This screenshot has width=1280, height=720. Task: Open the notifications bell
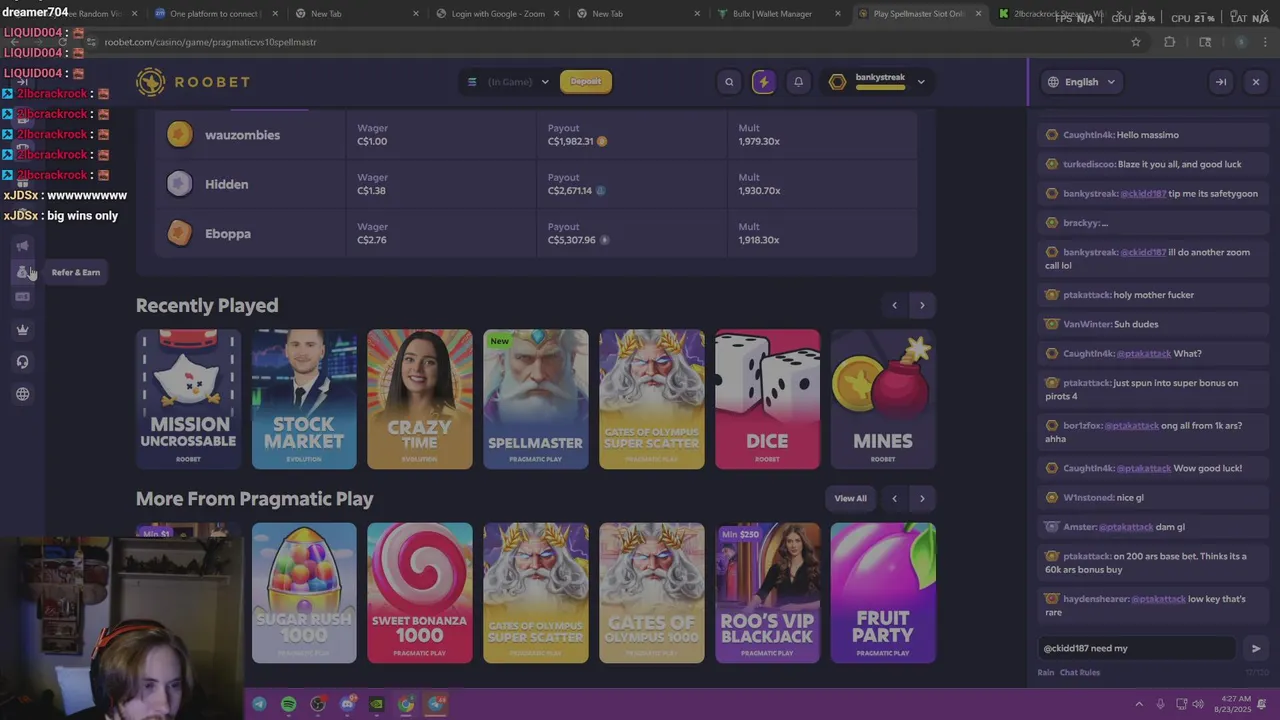798,82
